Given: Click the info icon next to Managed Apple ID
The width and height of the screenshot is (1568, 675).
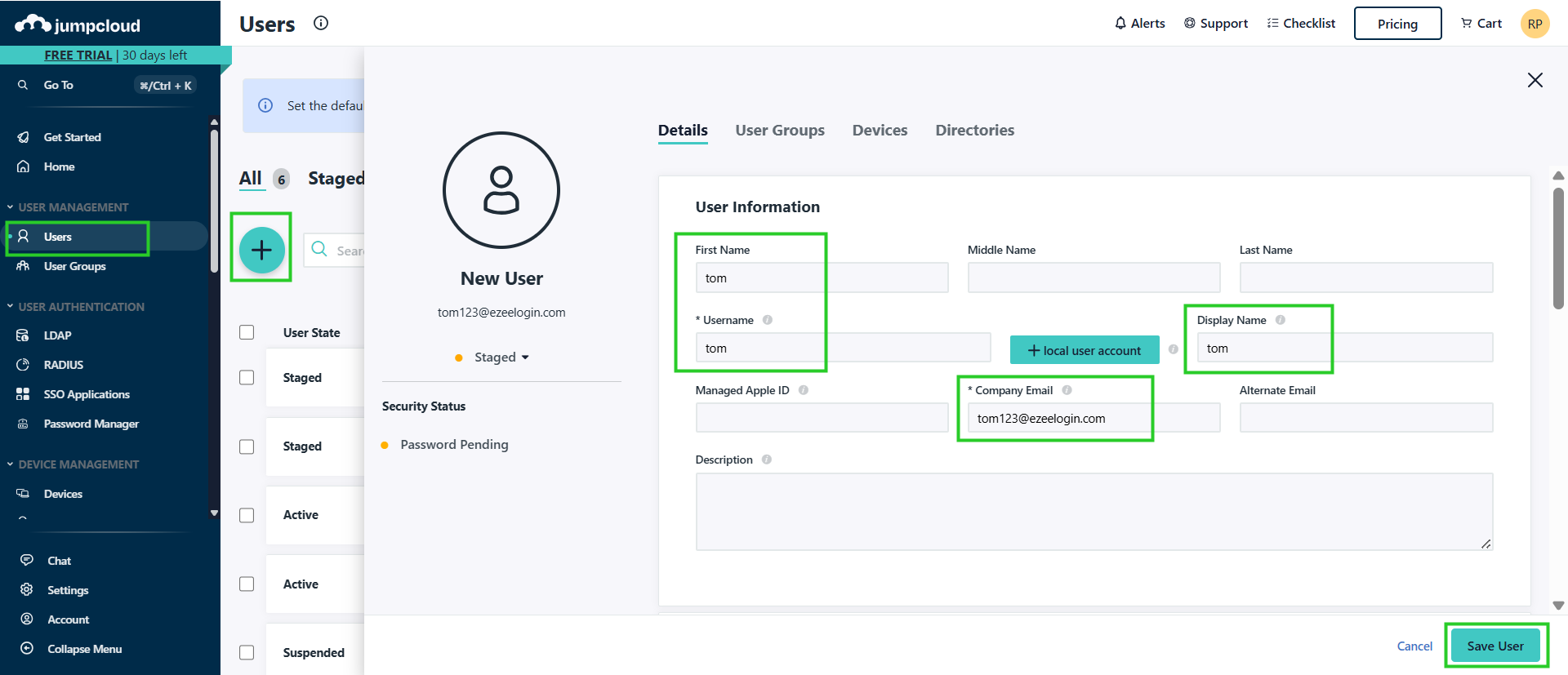Looking at the screenshot, I should 804,390.
